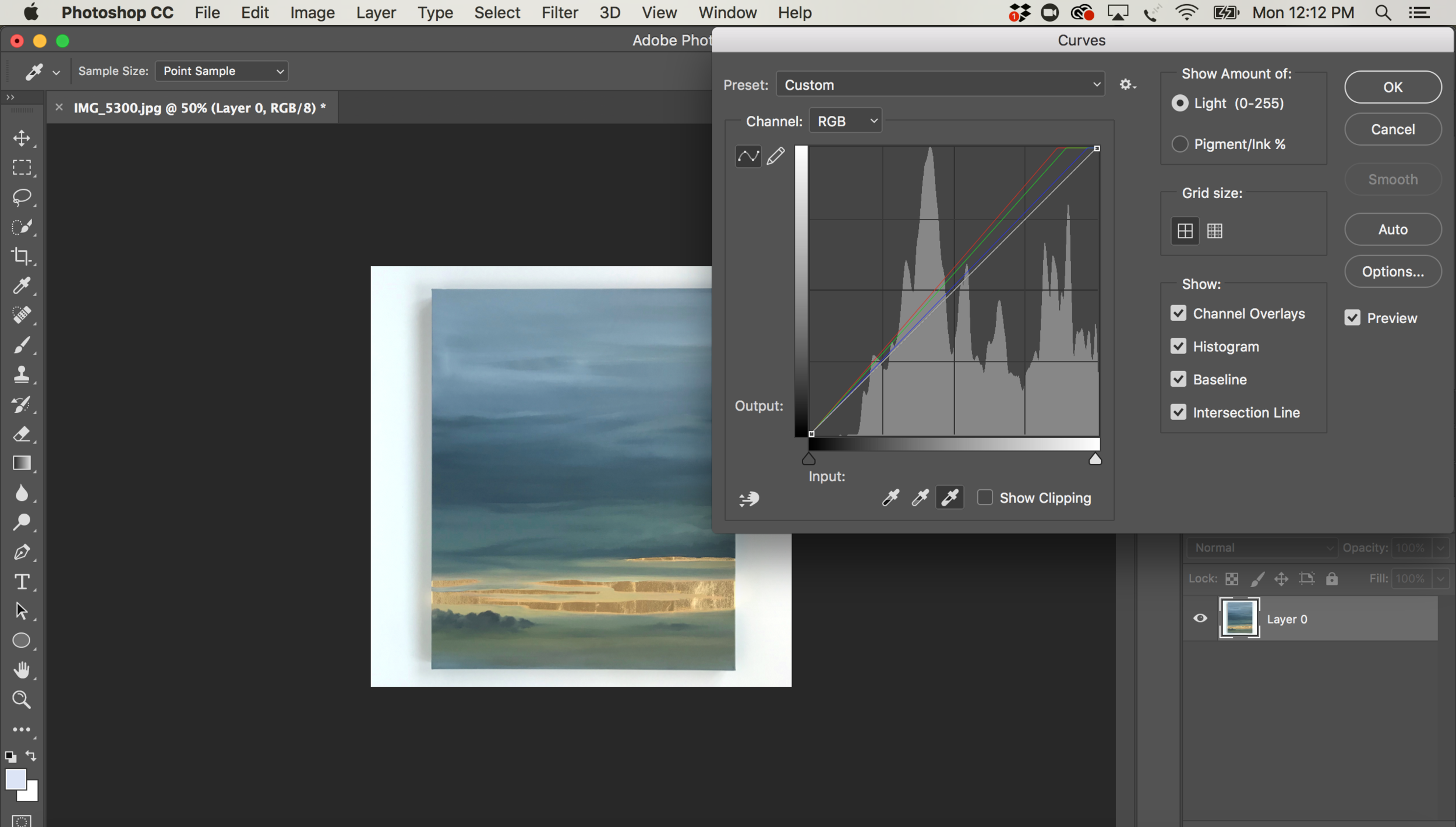Select the Rectangular Marquee tool

22,168
